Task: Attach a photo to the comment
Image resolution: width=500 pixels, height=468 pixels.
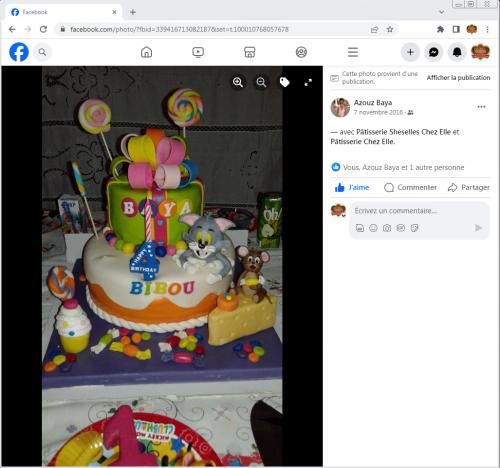Action: 387,228
